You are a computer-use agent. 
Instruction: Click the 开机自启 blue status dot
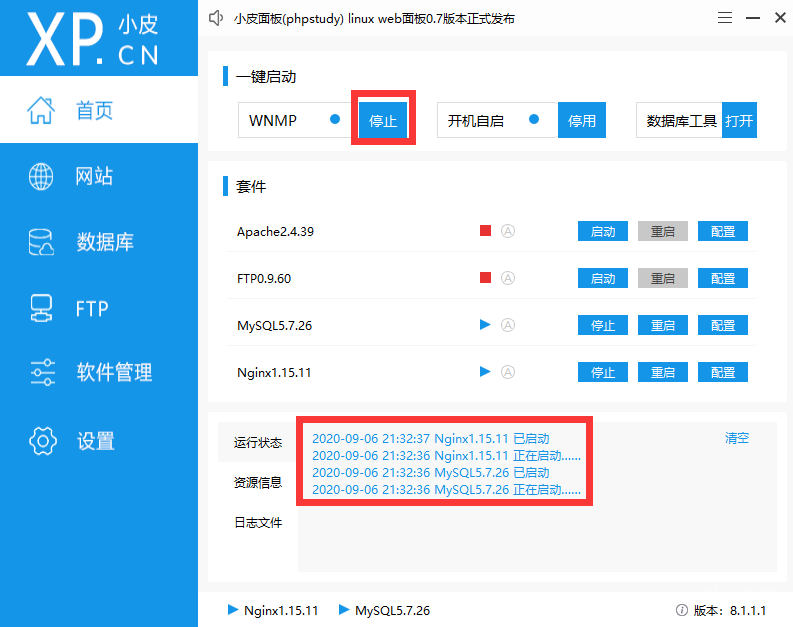[534, 119]
